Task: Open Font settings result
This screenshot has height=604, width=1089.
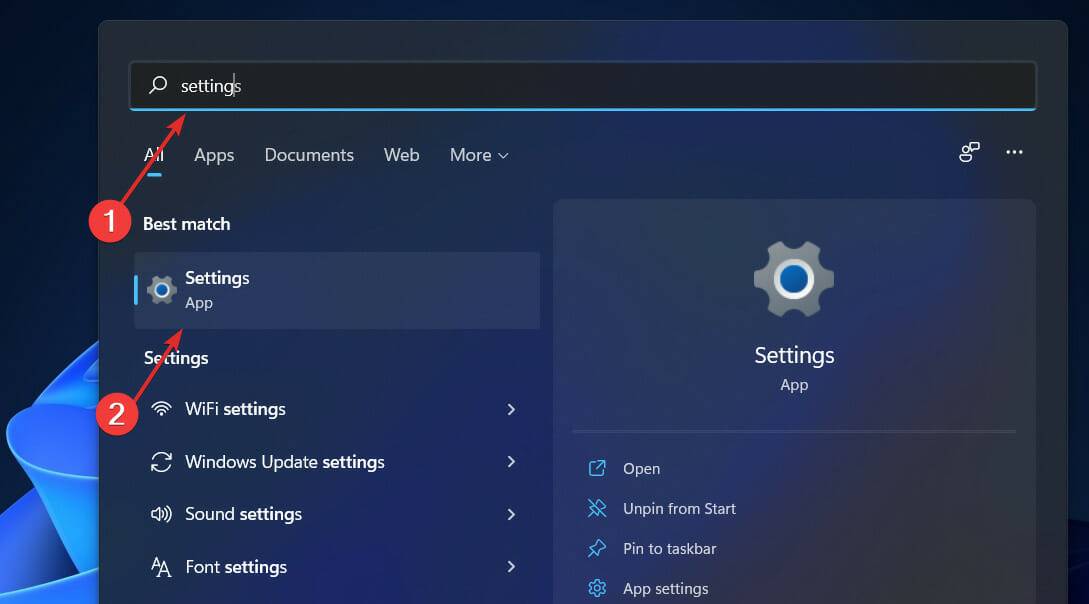Action: click(337, 567)
